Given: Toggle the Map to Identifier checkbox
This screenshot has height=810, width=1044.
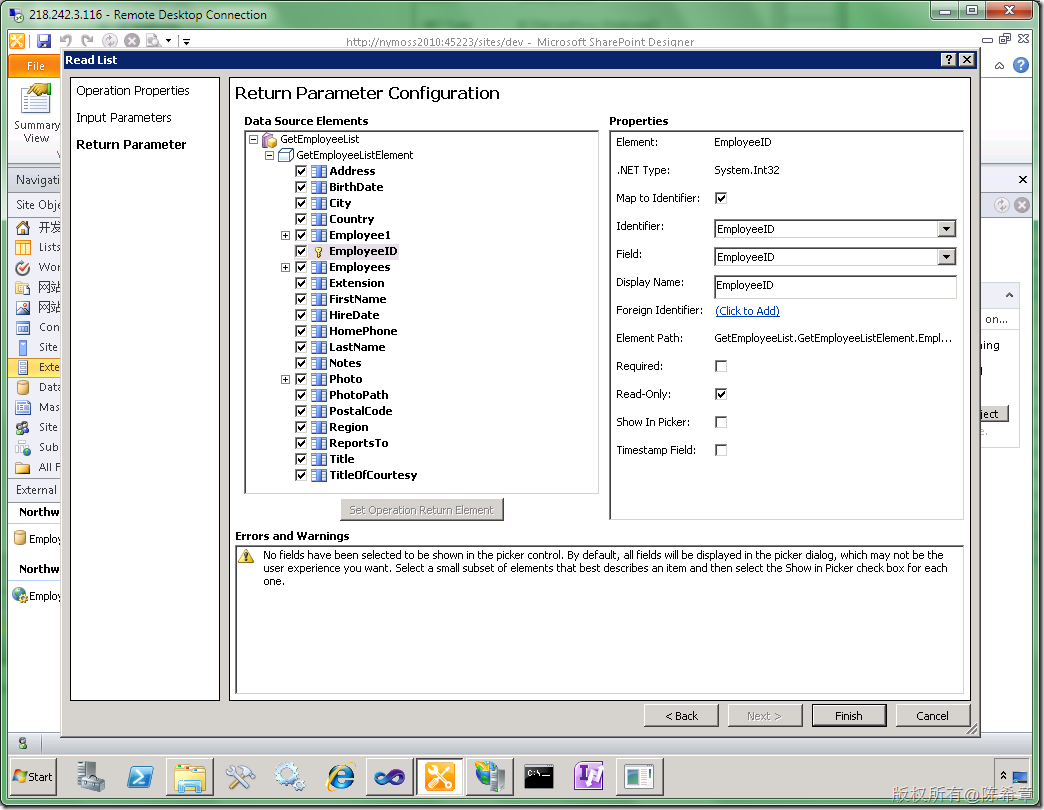Looking at the screenshot, I should coord(720,198).
